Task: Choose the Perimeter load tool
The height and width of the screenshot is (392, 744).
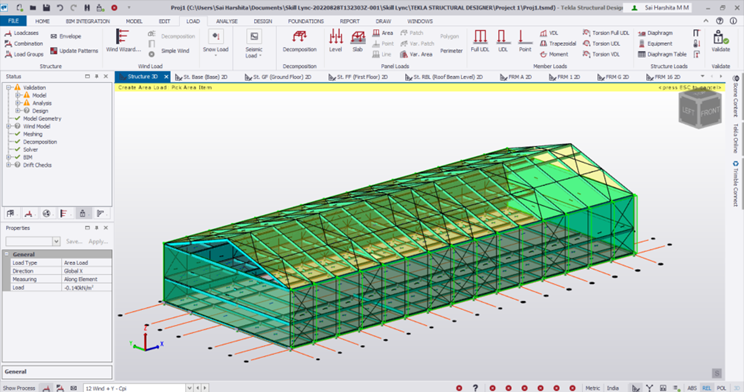Action: (x=451, y=51)
